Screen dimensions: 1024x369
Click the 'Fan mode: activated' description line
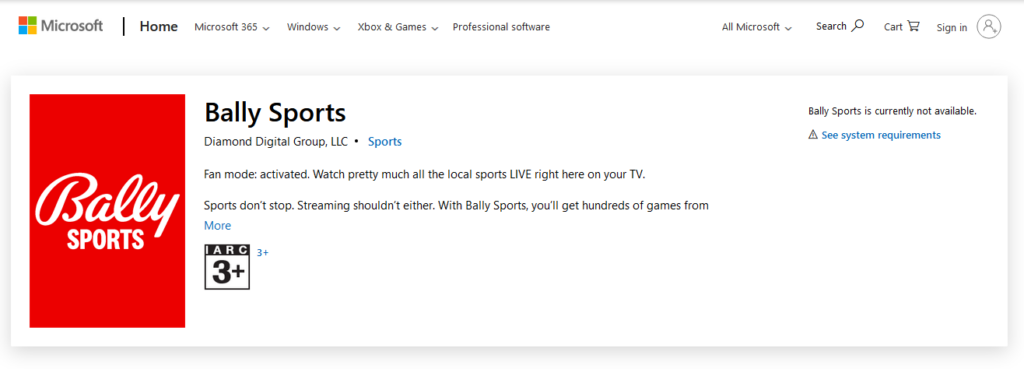[x=424, y=175]
